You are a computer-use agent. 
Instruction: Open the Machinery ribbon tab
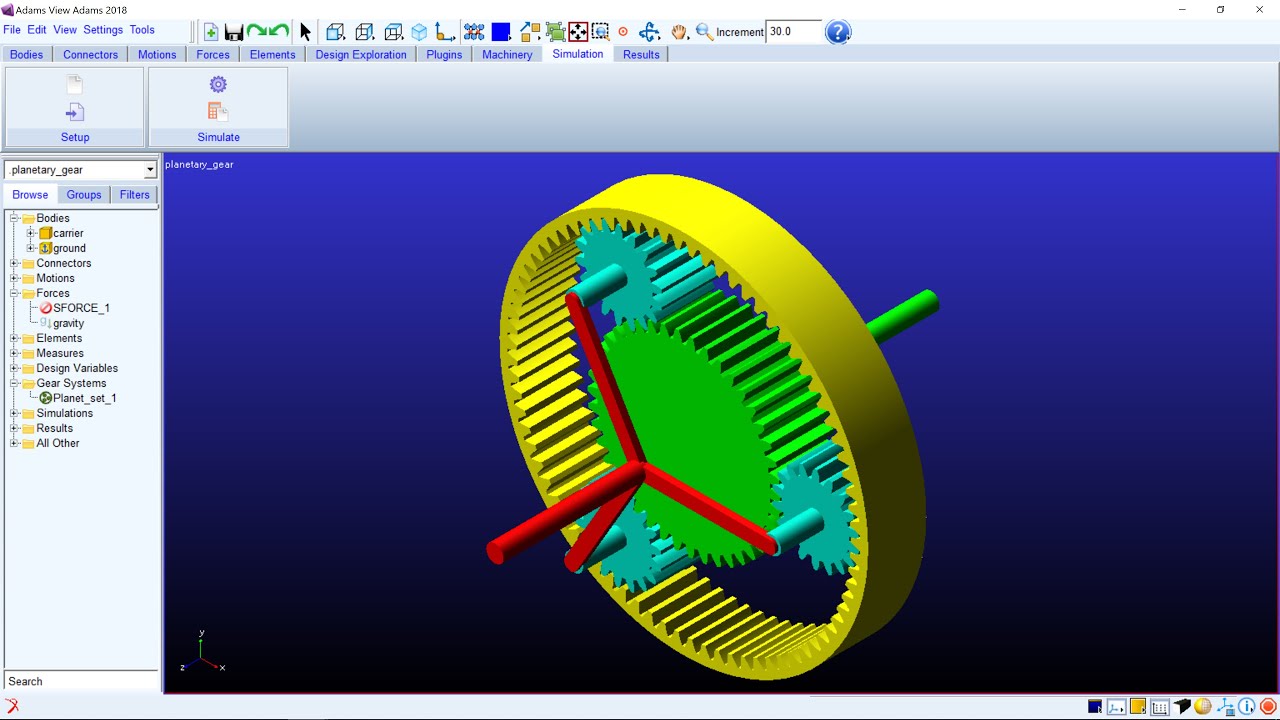(x=507, y=55)
